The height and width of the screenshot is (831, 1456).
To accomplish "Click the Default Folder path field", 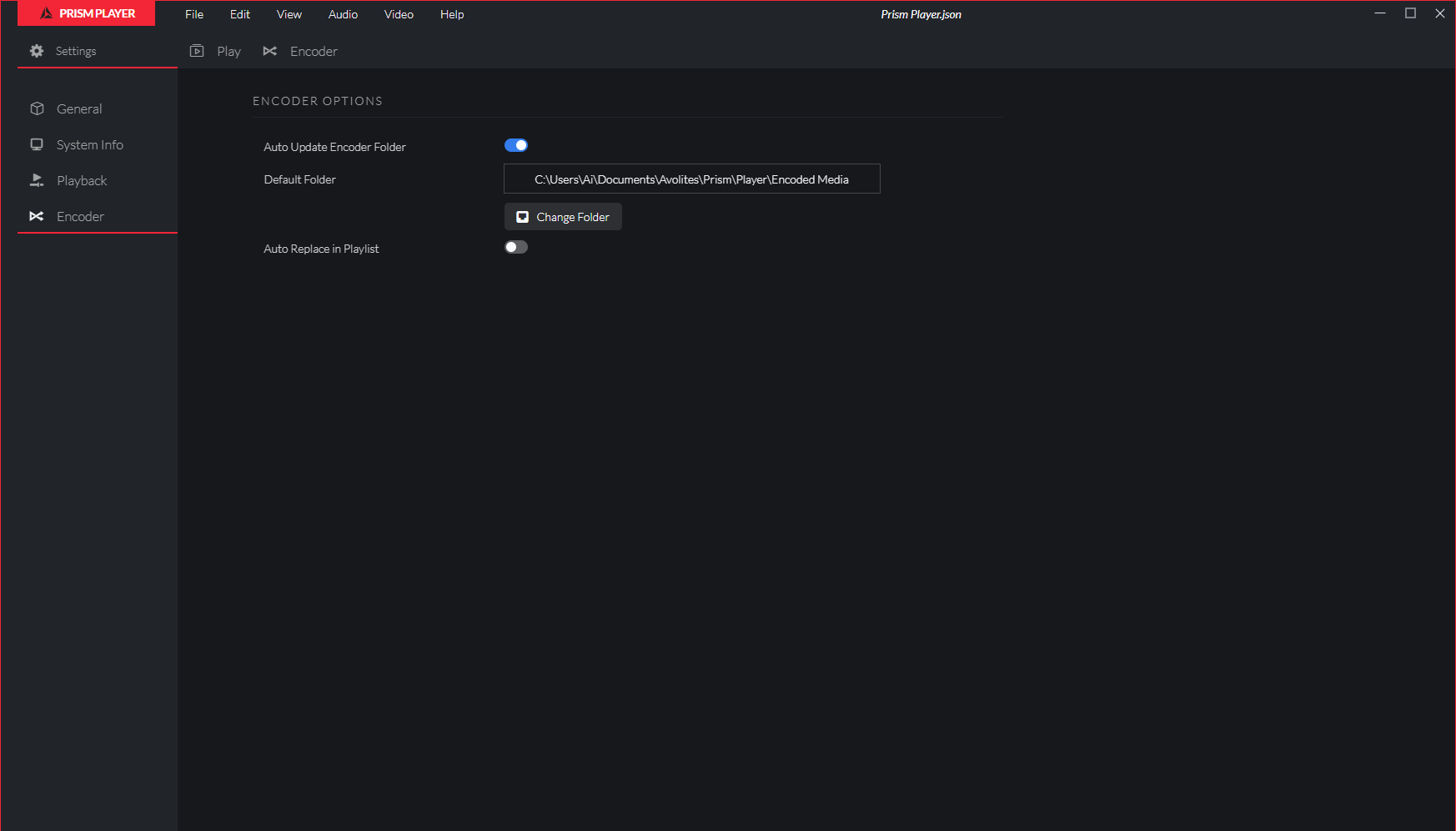I will (691, 179).
